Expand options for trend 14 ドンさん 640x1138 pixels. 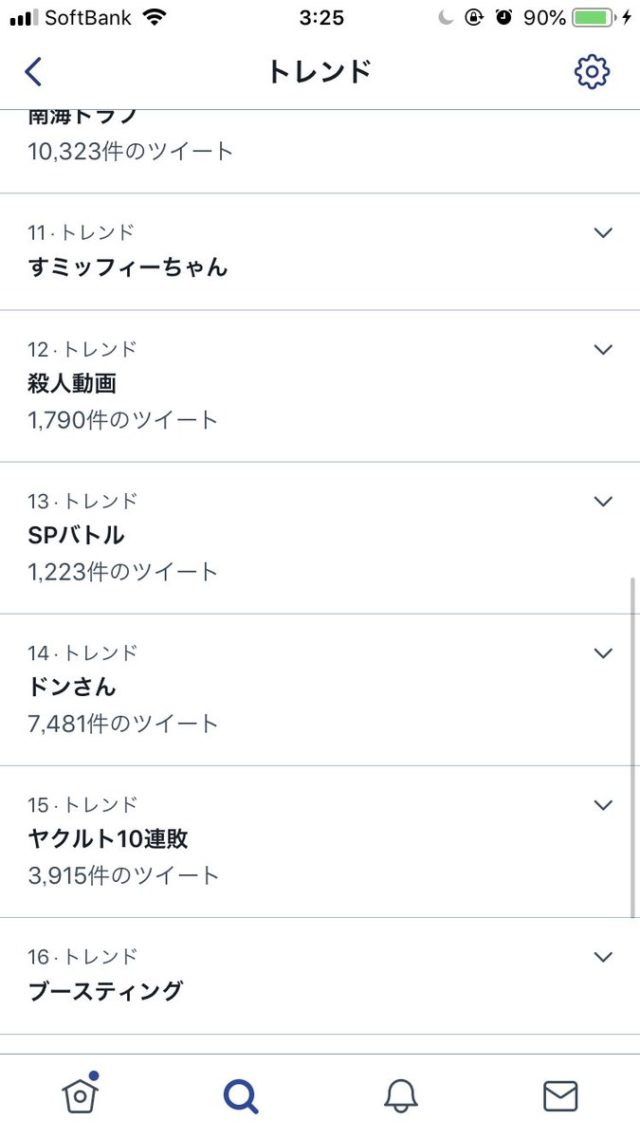[x=602, y=654]
